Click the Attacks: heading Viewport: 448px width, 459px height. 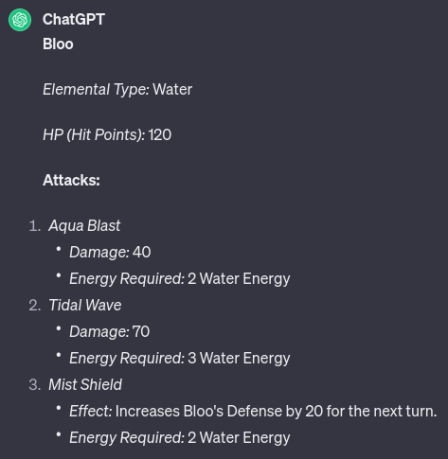tap(71, 180)
